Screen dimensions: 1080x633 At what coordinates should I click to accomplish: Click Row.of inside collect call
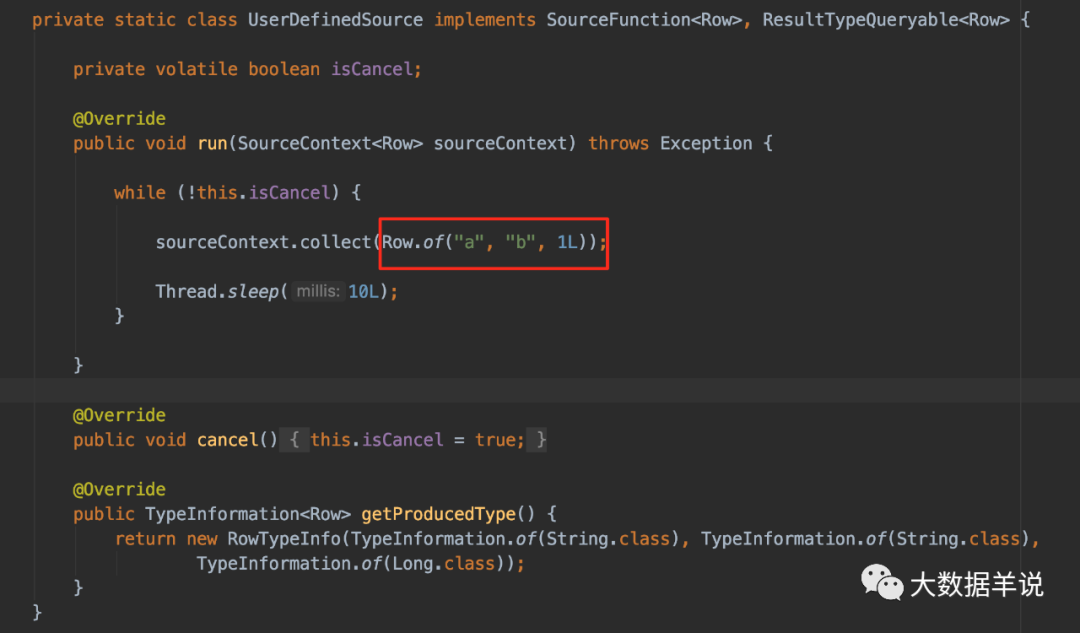(x=413, y=242)
